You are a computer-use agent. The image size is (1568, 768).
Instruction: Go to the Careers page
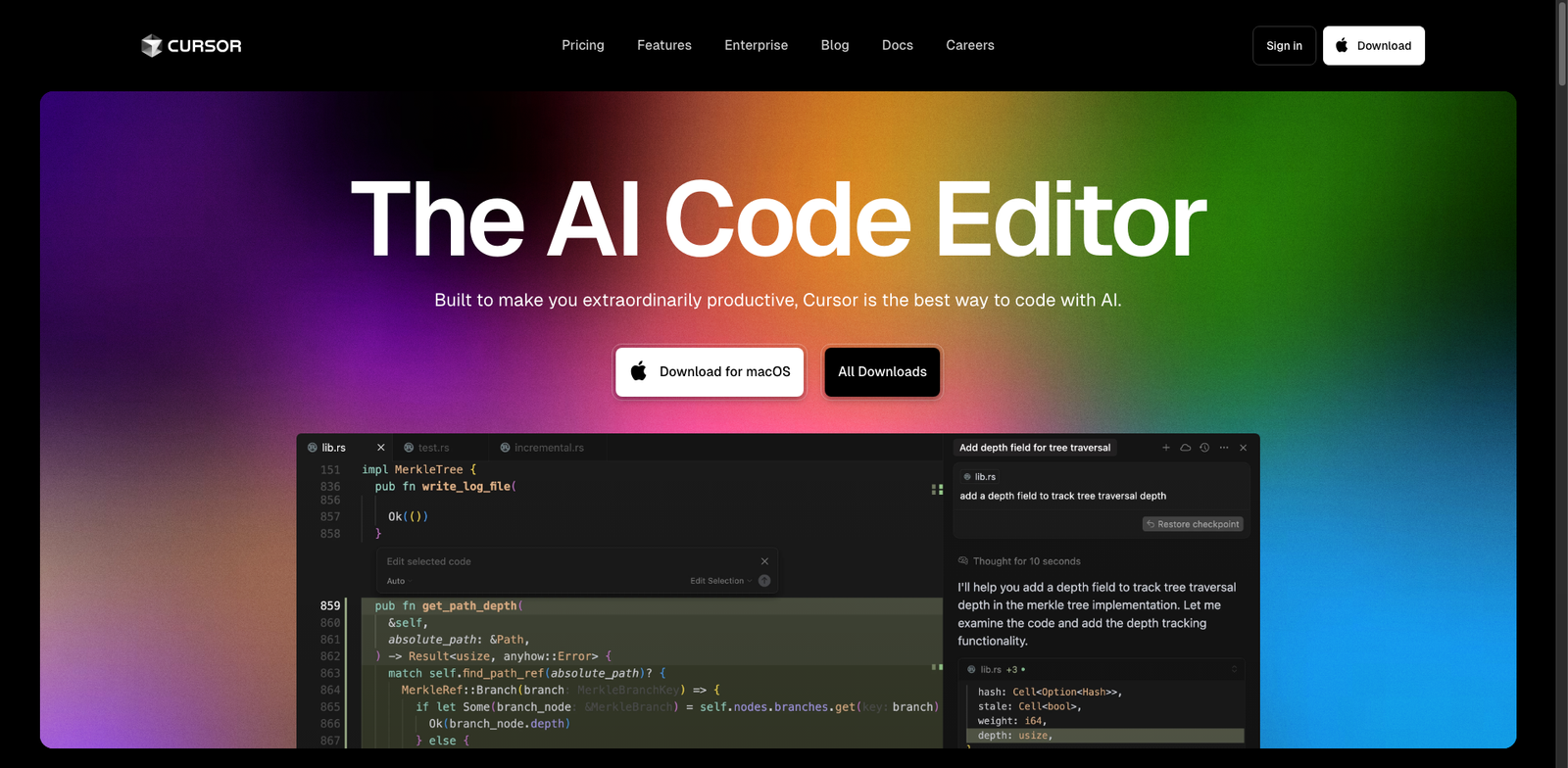click(x=970, y=45)
